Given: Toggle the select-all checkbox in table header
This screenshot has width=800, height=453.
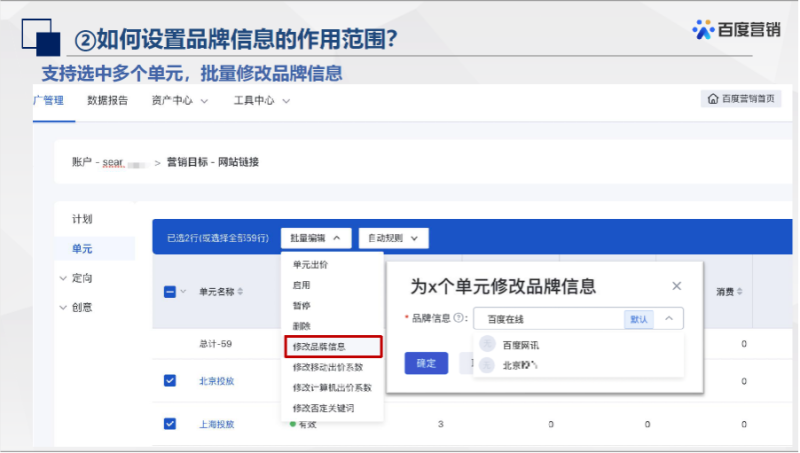Looking at the screenshot, I should coord(170,292).
